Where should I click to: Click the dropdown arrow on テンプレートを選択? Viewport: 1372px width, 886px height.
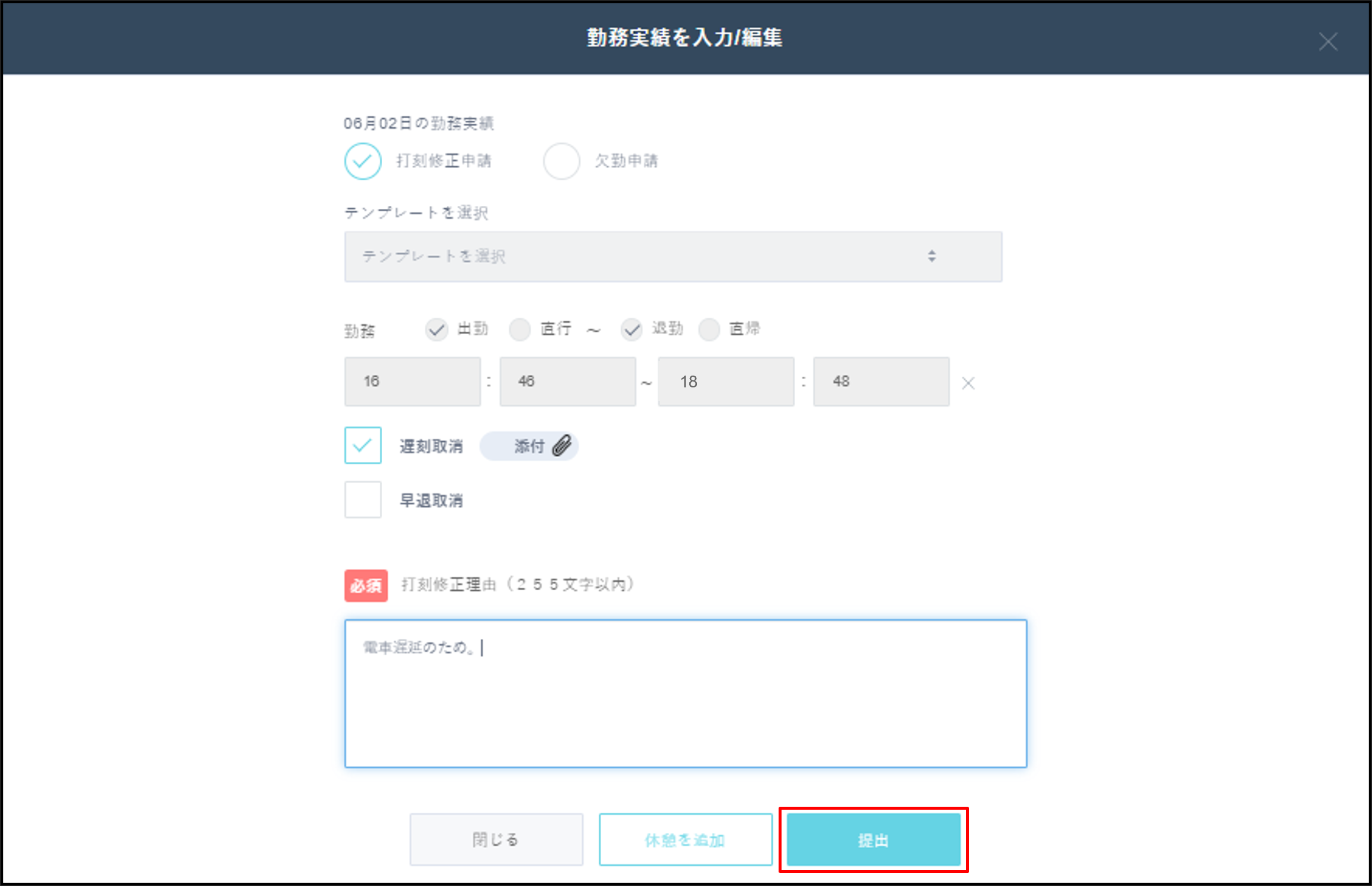coord(931,256)
